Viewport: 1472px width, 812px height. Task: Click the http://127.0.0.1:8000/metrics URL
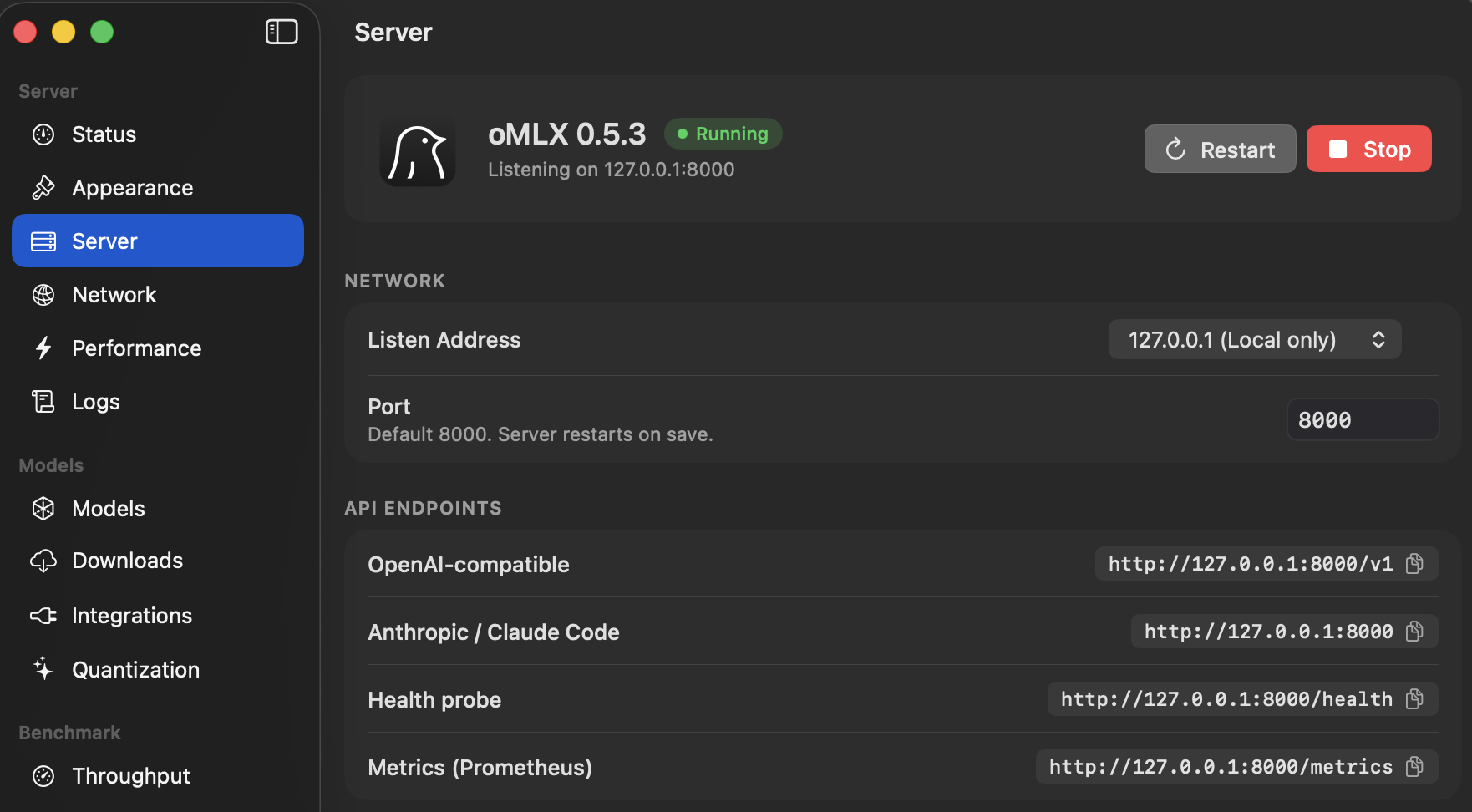tap(1221, 767)
